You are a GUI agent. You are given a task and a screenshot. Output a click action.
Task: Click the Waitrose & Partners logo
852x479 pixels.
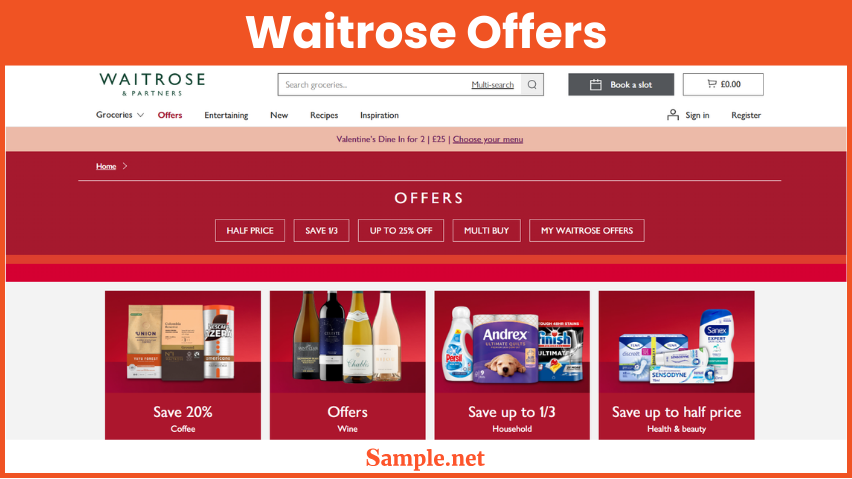(x=152, y=84)
